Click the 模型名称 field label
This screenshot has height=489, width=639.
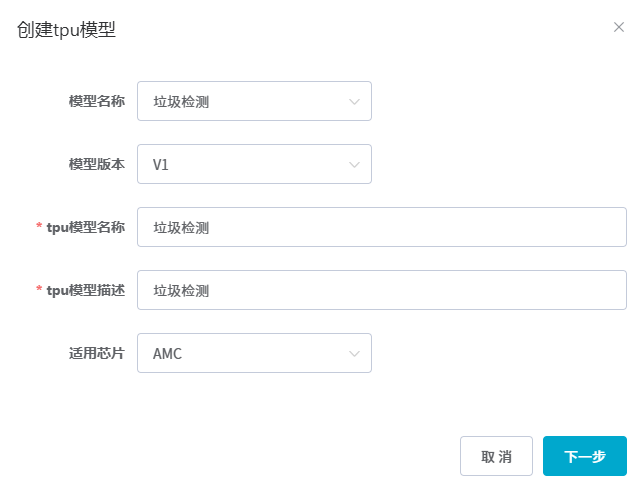96,101
